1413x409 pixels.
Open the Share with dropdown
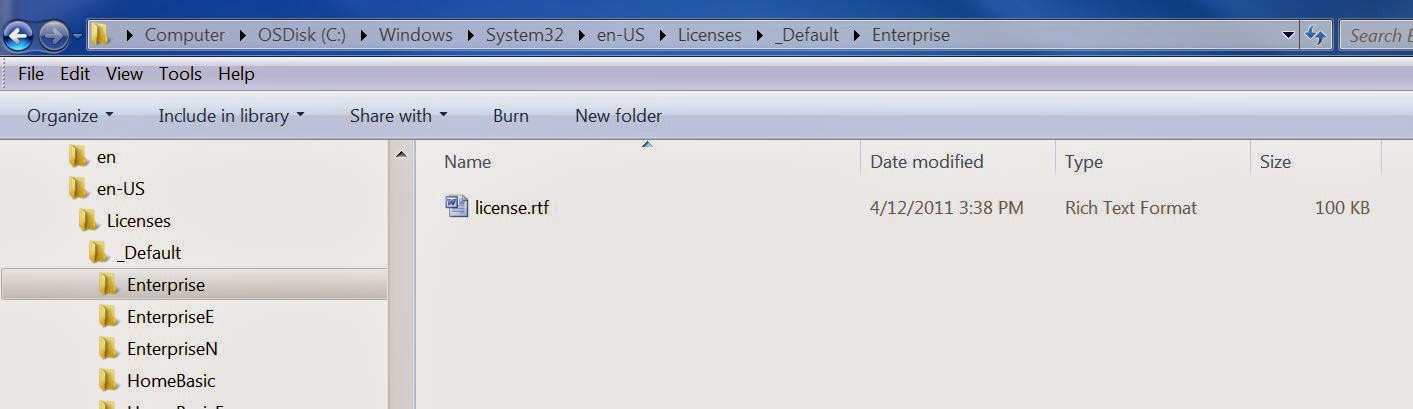pyautogui.click(x=398, y=116)
